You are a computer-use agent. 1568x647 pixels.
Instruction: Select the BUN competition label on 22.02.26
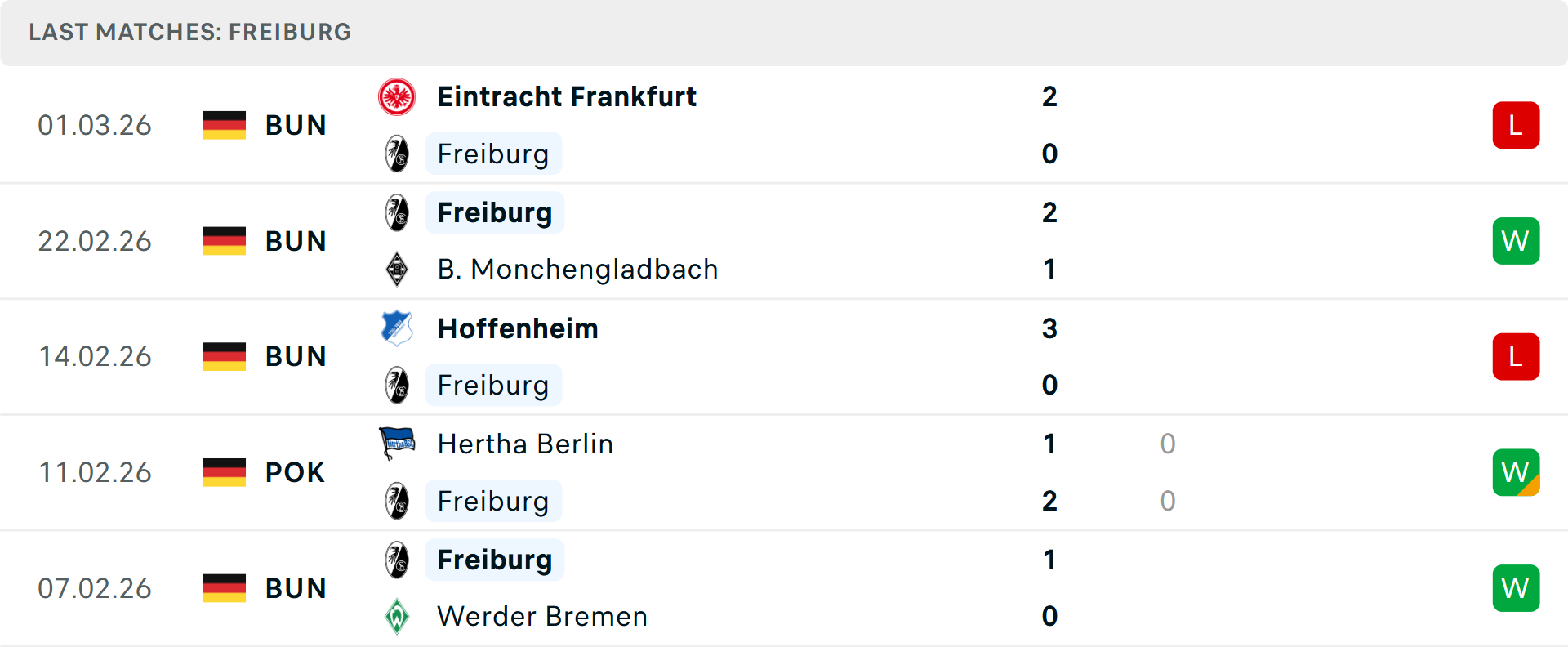pyautogui.click(x=296, y=240)
